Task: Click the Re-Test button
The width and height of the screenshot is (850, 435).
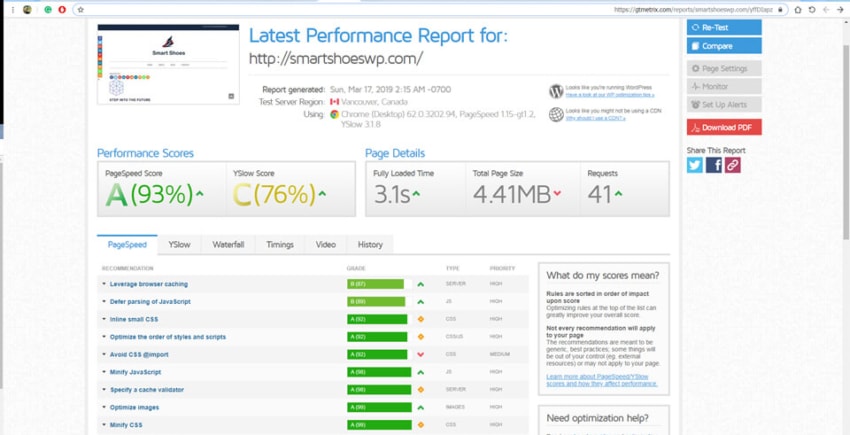Action: [x=724, y=27]
